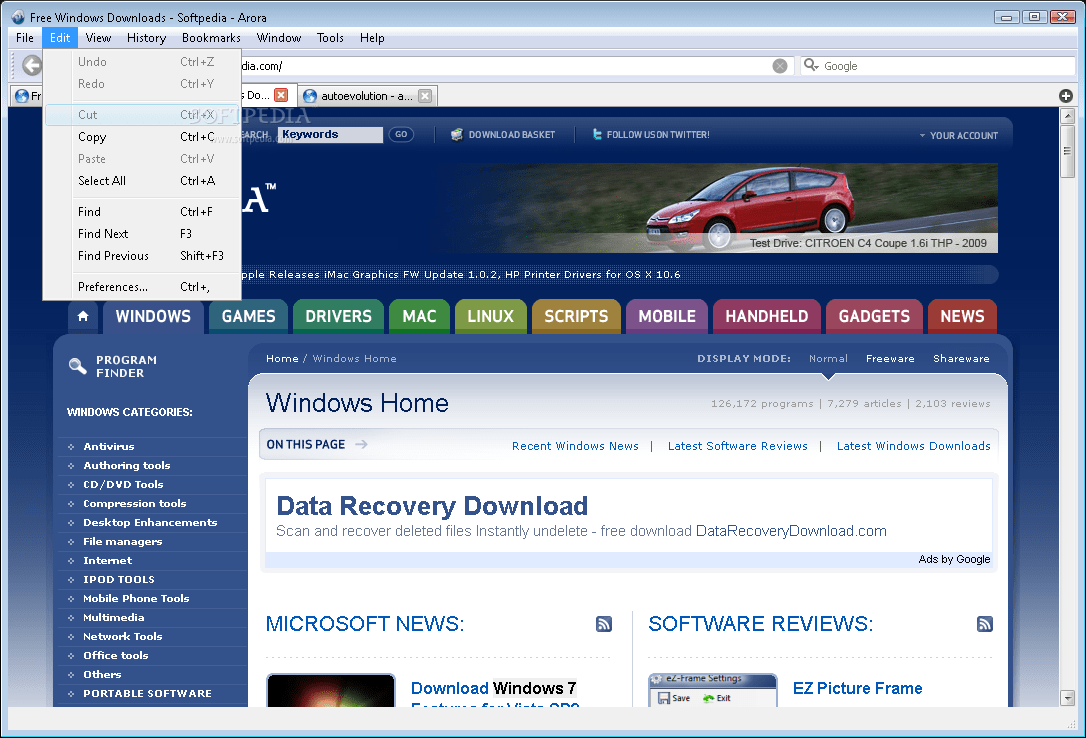Open the Antivirus category
Screen dimensions: 1086x738
[109, 447]
